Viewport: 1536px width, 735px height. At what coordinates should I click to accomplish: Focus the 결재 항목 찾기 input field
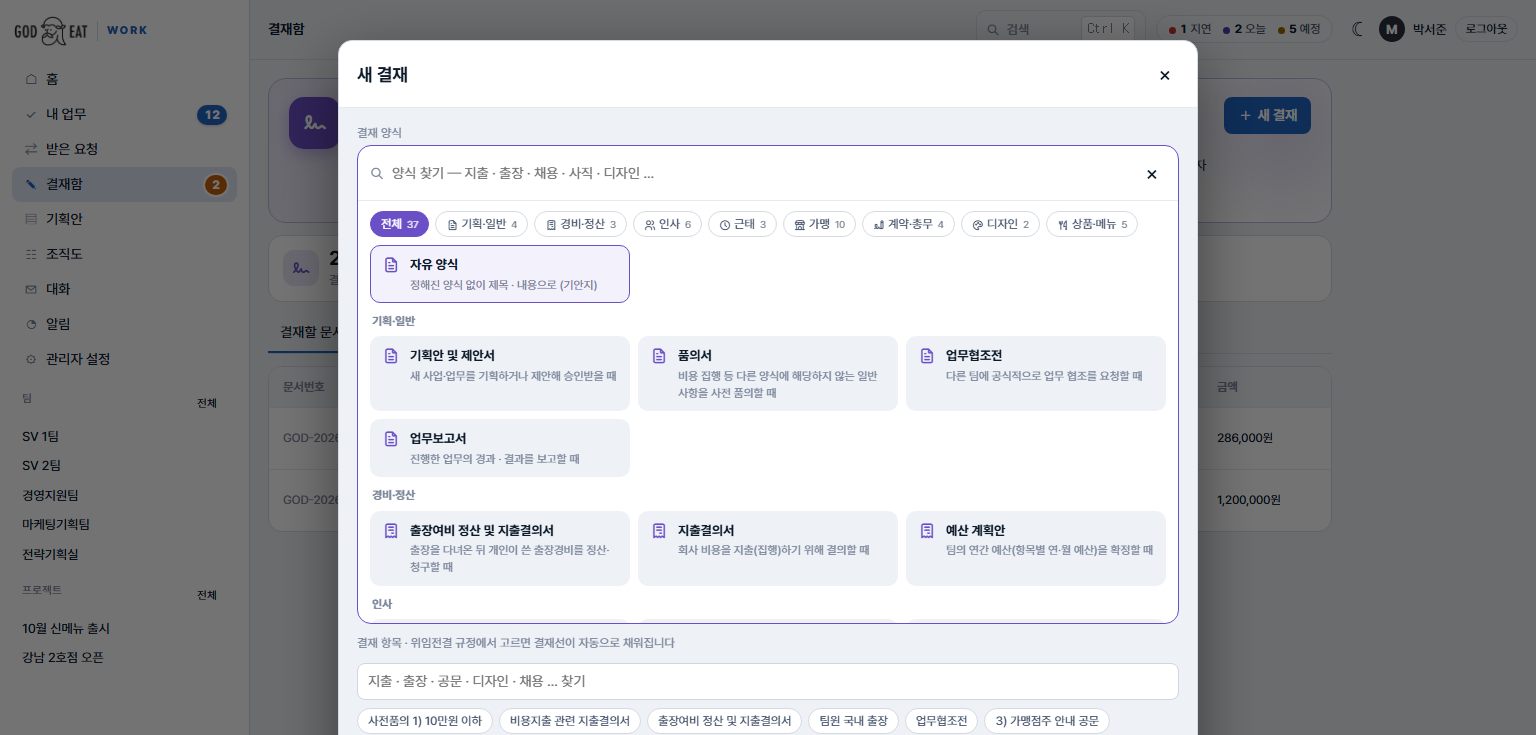click(x=768, y=681)
